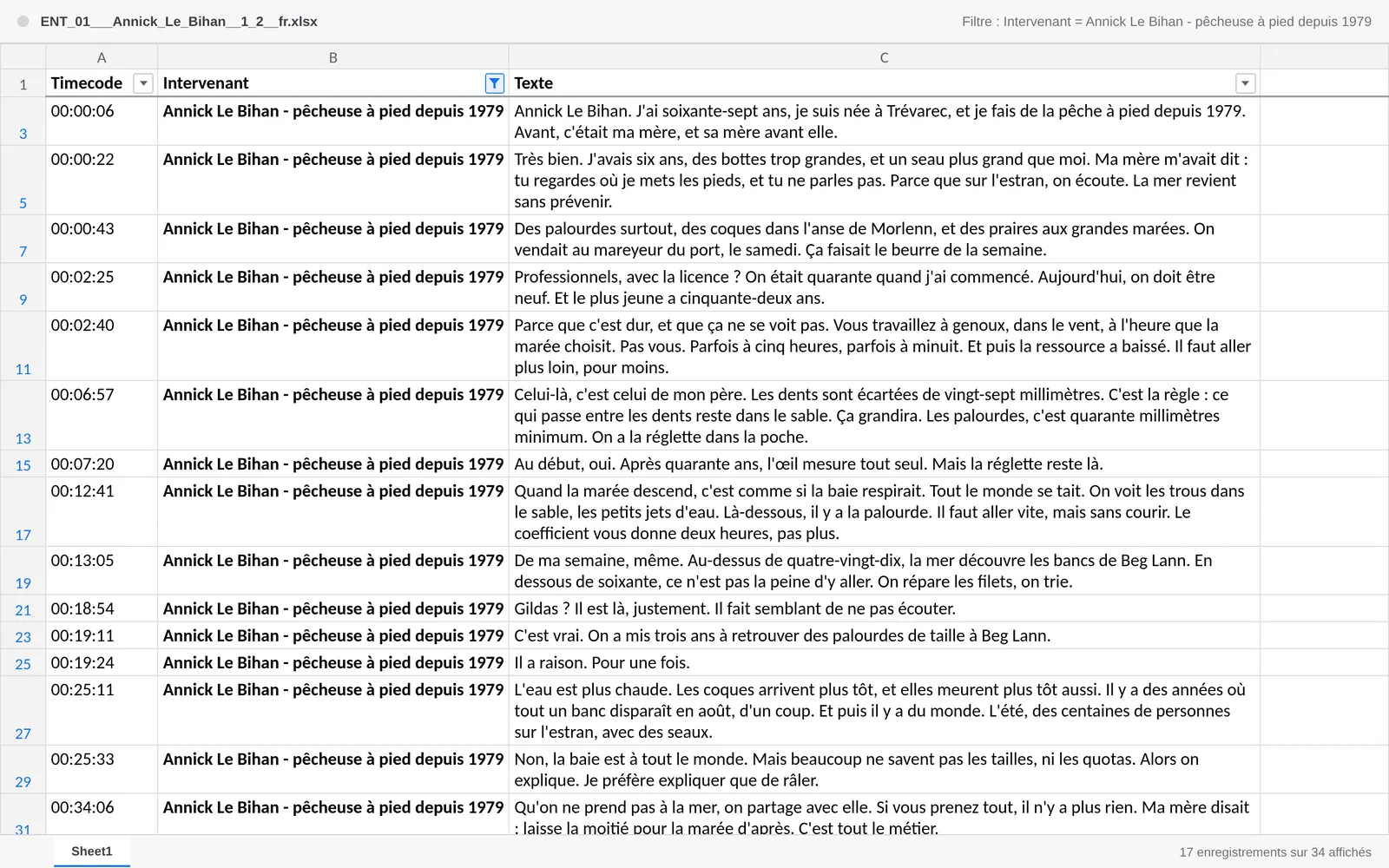Open the Timecode column filter dropdown
Viewport: 1389px width, 868px height.
point(143,83)
